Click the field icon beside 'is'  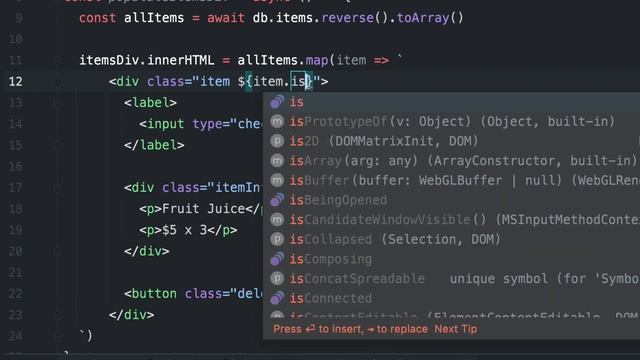point(277,102)
